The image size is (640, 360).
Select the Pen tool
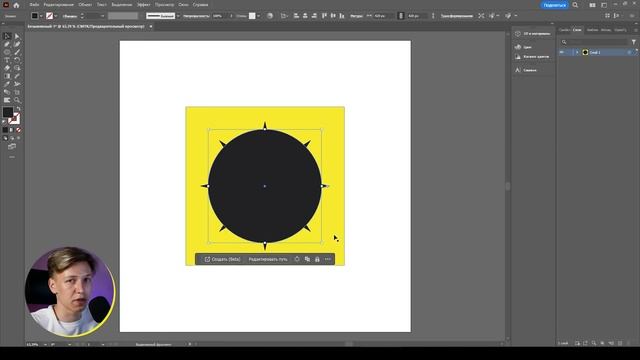coord(7,44)
